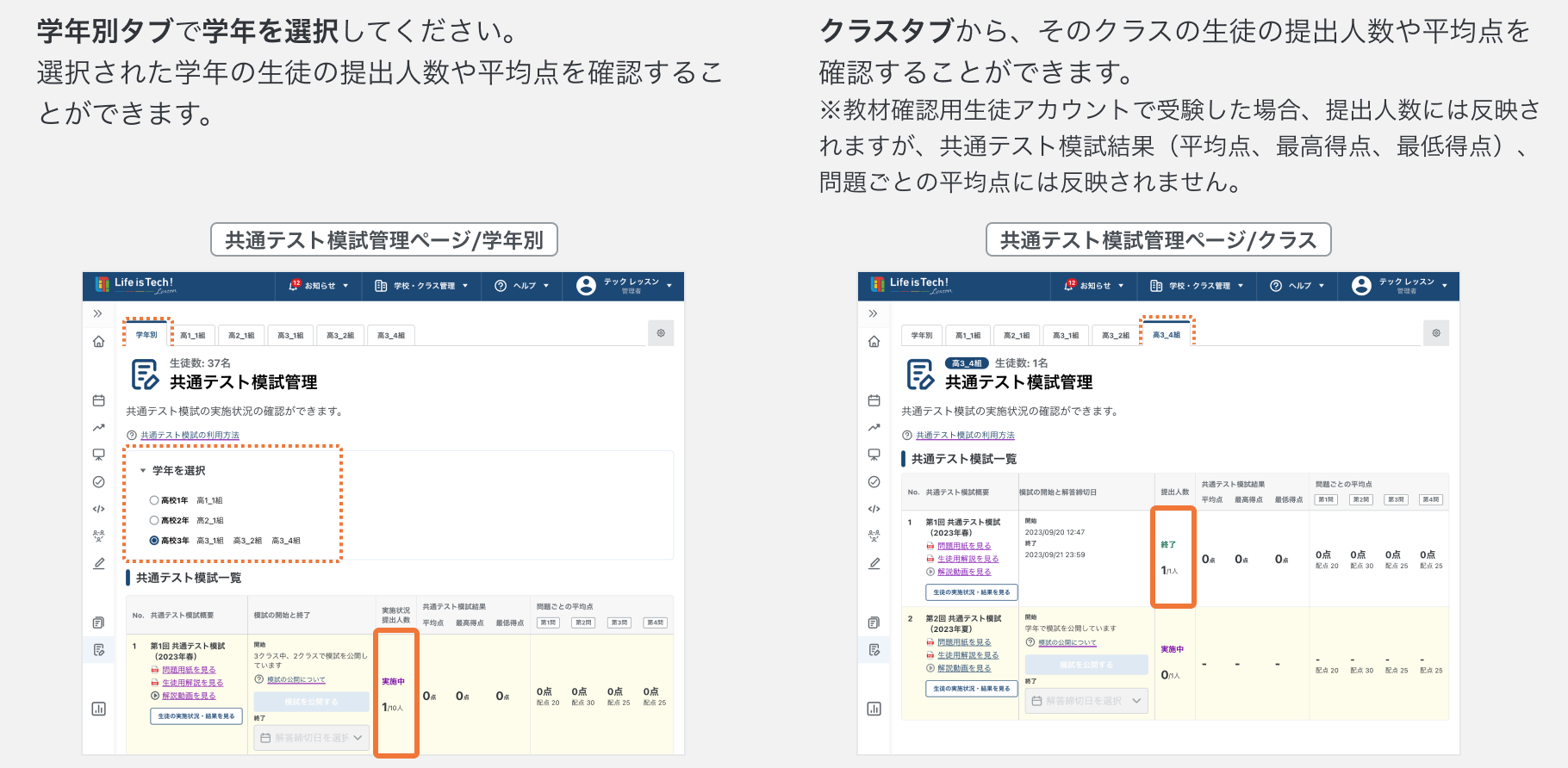1568x768 pixels.
Task: Expand the sidebar with the double chevron in the left screenshot
Action: coord(98,313)
